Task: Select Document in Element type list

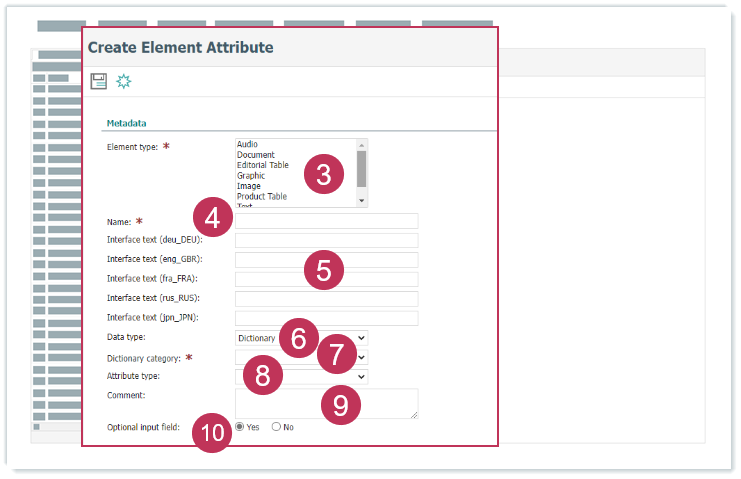Action: [x=256, y=155]
